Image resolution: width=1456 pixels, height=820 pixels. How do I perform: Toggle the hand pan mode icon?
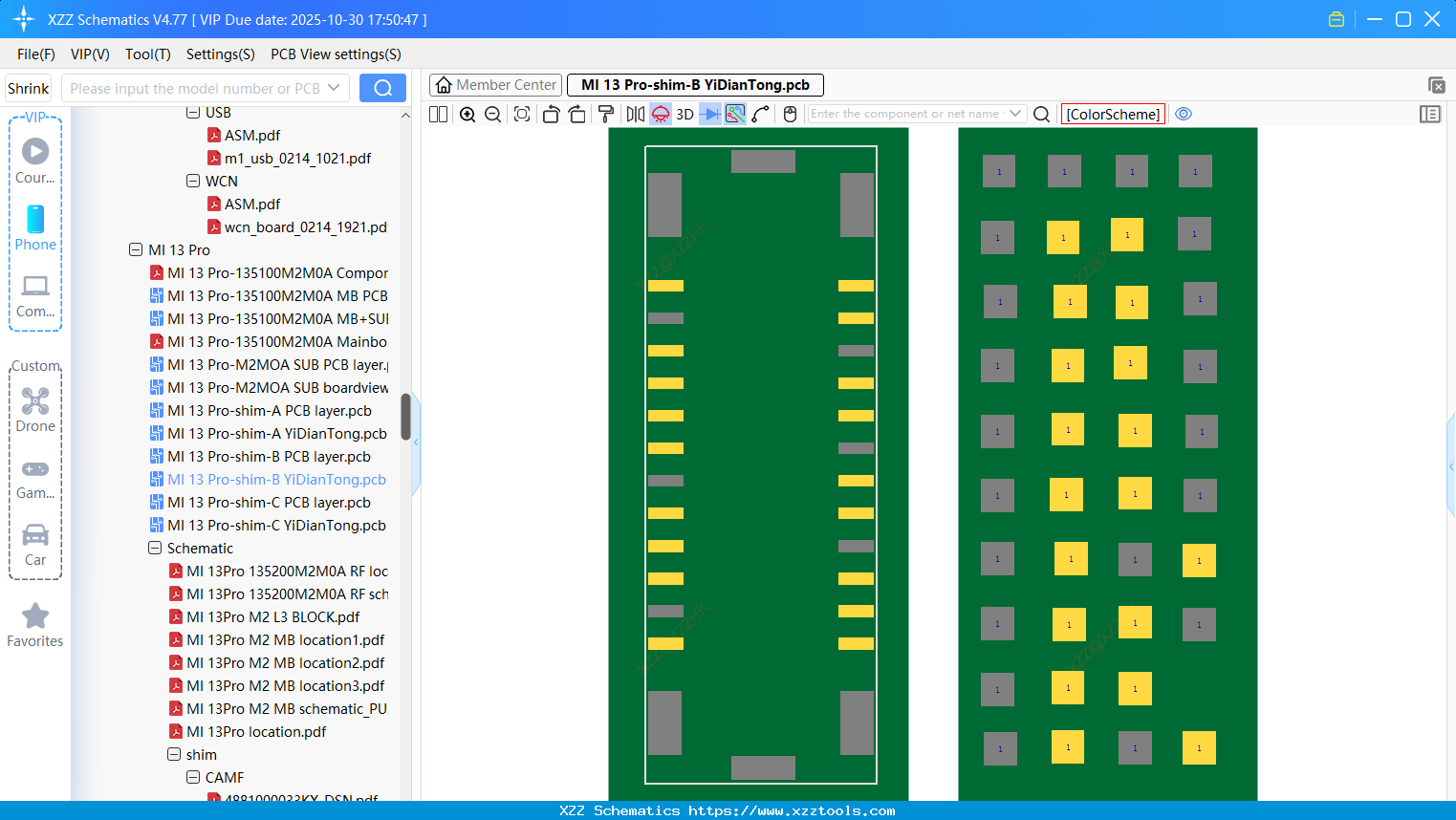pyautogui.click(x=790, y=114)
